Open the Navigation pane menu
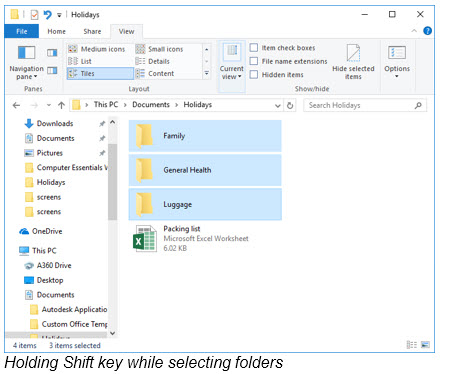458x374 pixels. click(x=26, y=62)
